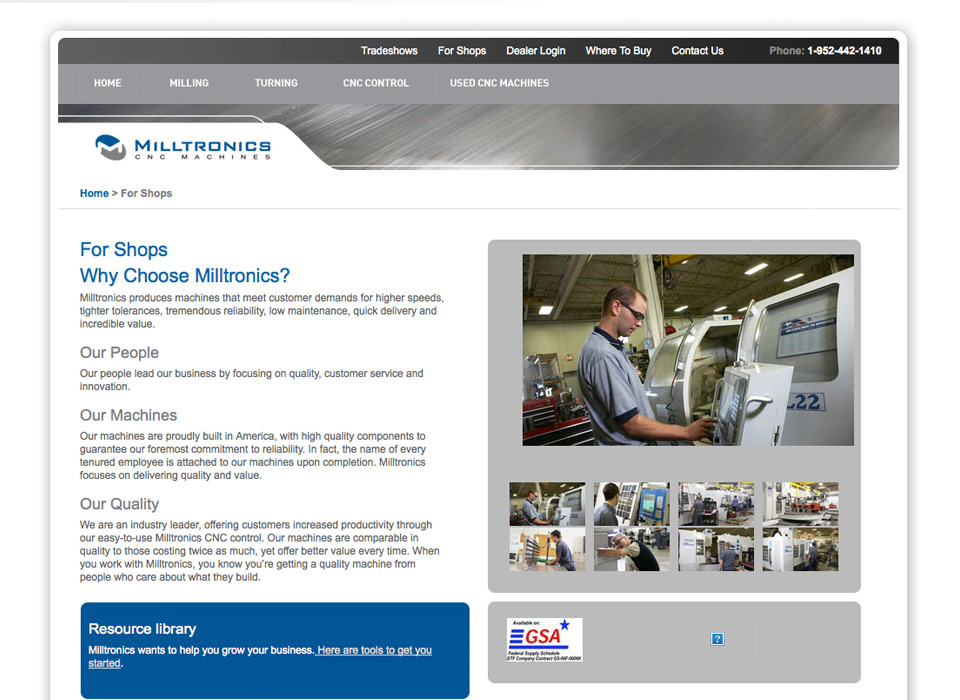Open the Tradeshows link in top bar

pos(389,51)
